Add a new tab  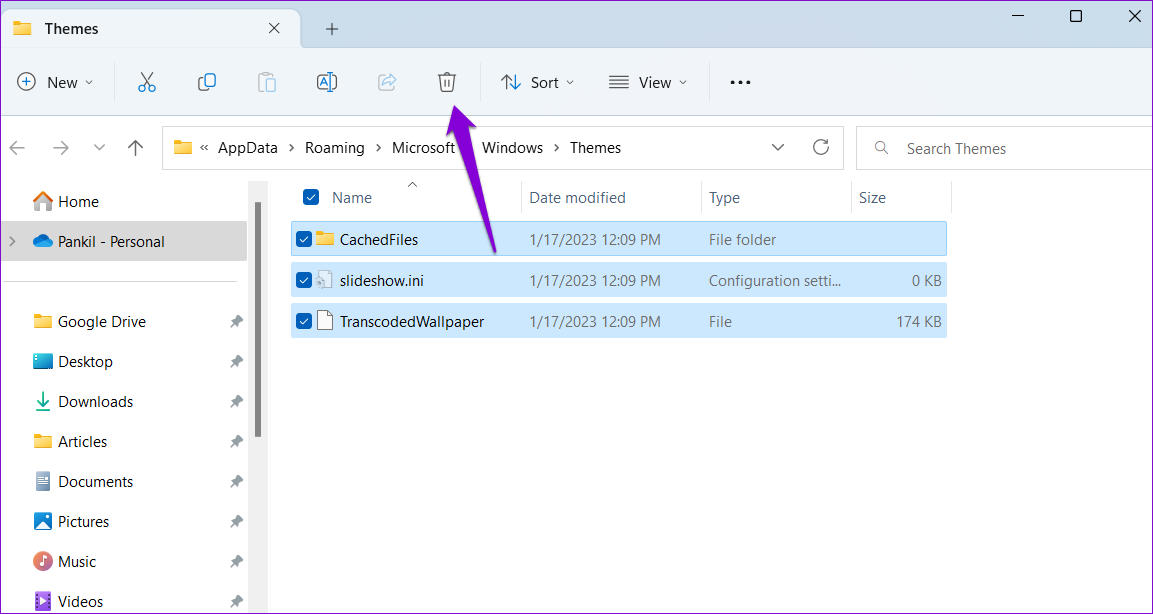click(x=332, y=29)
